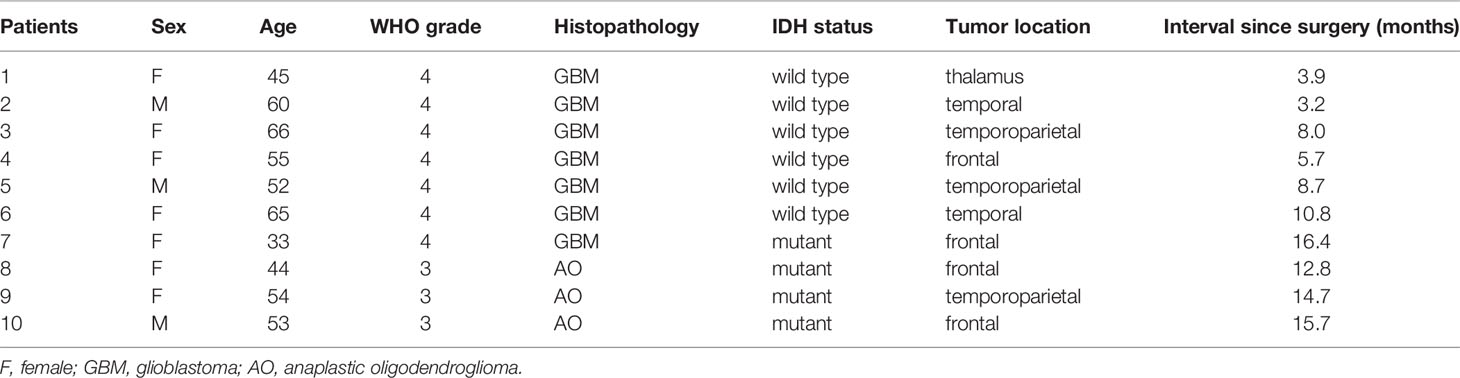Select the WHO grade column header

(424, 27)
